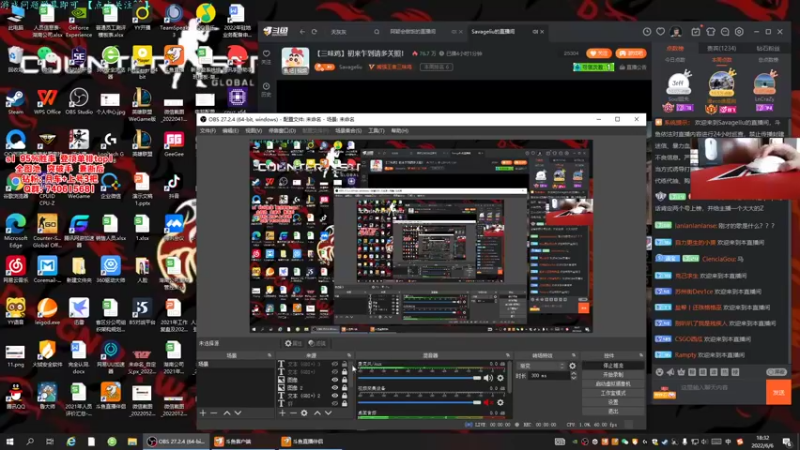Toggle lock on the last source row
800x450 pixels.
point(344,403)
